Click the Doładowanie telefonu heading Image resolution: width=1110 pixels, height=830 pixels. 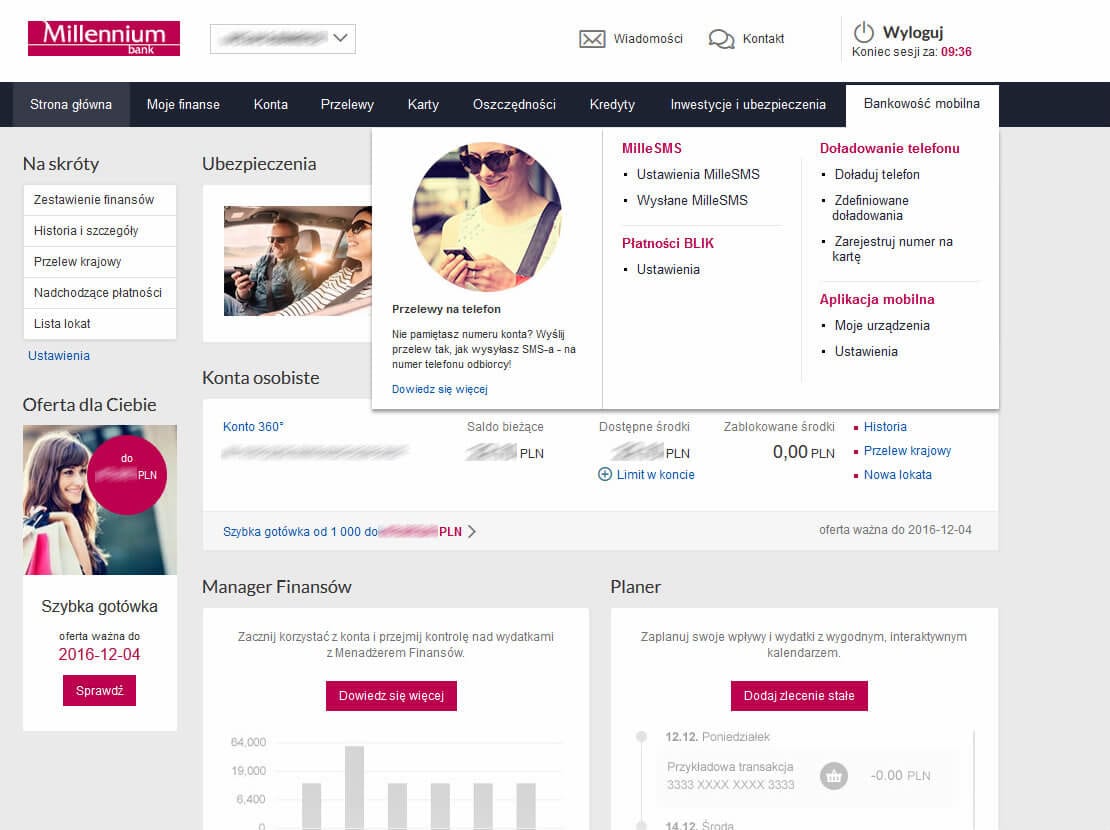(x=890, y=148)
